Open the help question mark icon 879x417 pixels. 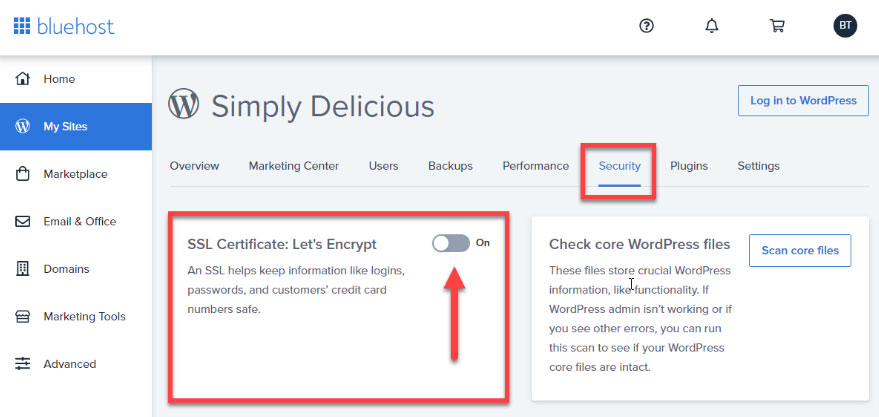(646, 26)
